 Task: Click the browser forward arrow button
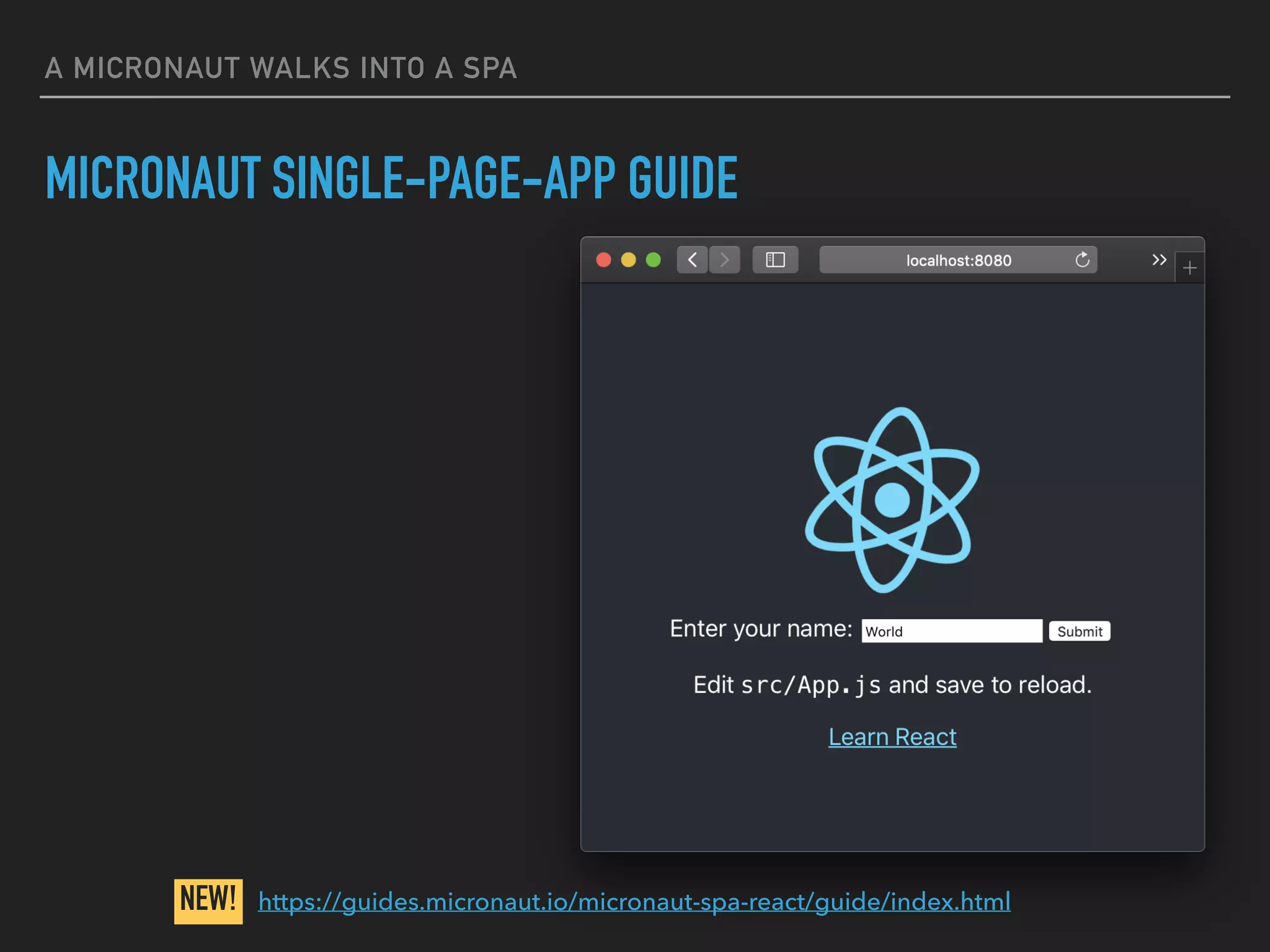click(724, 260)
